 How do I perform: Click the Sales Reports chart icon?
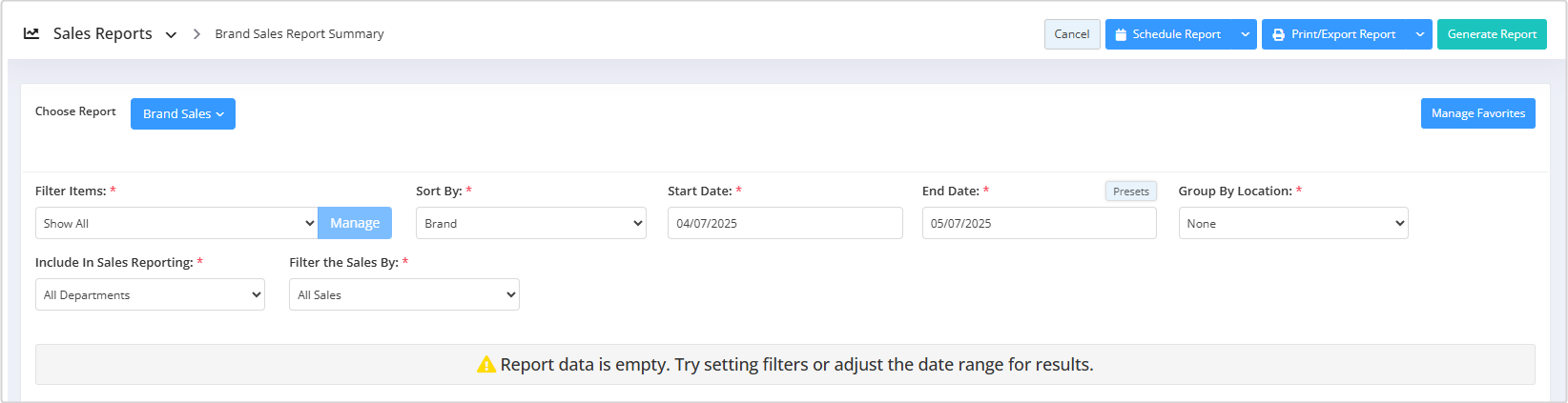coord(31,33)
